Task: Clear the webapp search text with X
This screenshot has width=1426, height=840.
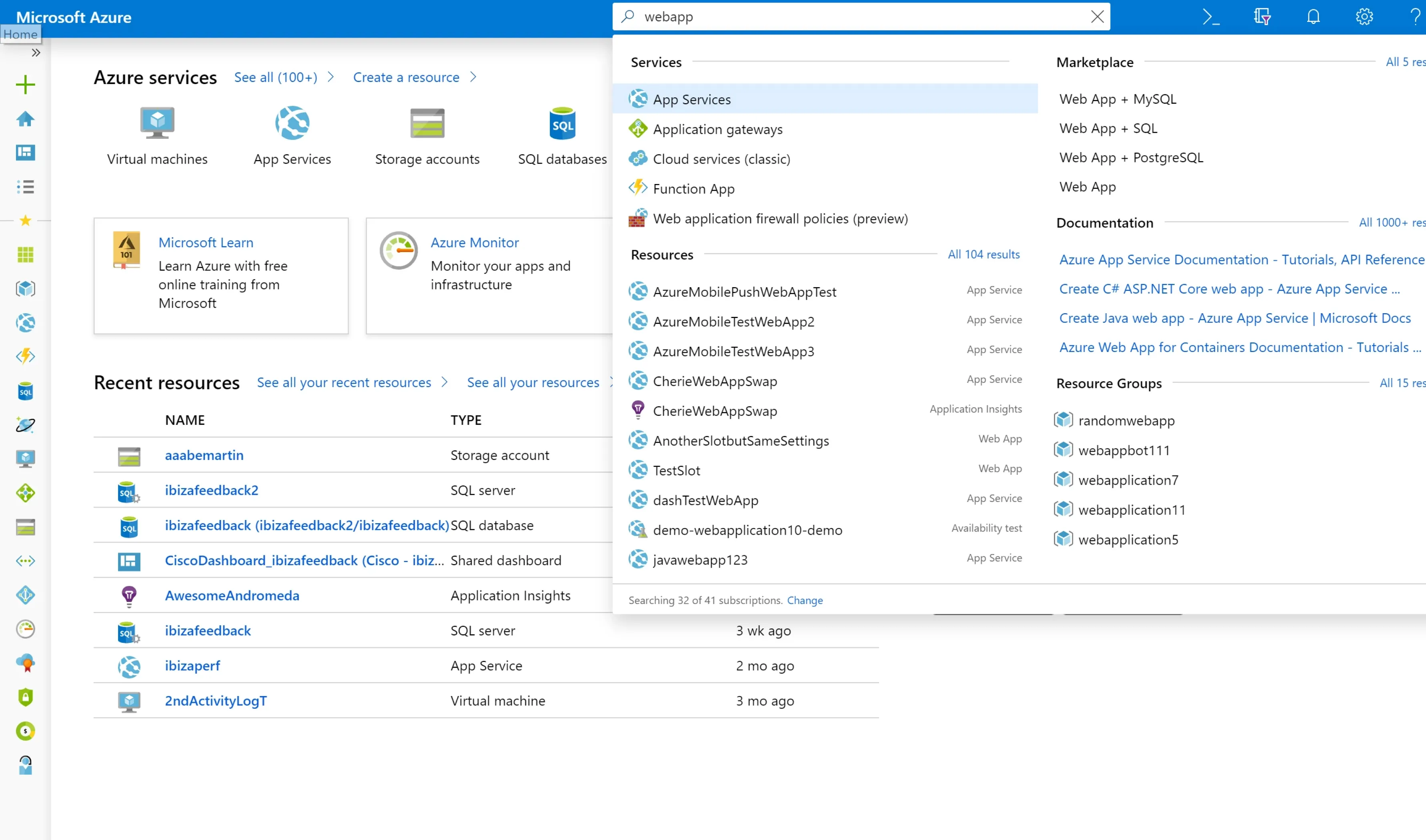Action: [1097, 17]
